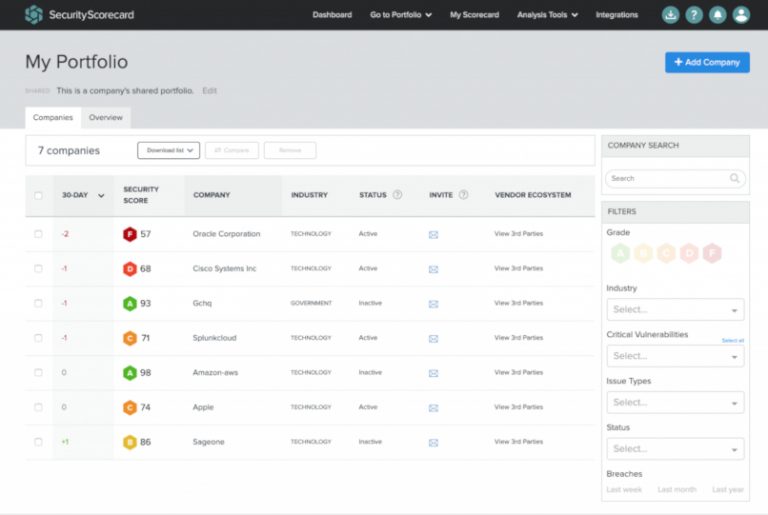Image resolution: width=768 pixels, height=515 pixels.
Task: Click Gchq's A grade badge
Action: pyautogui.click(x=130, y=304)
